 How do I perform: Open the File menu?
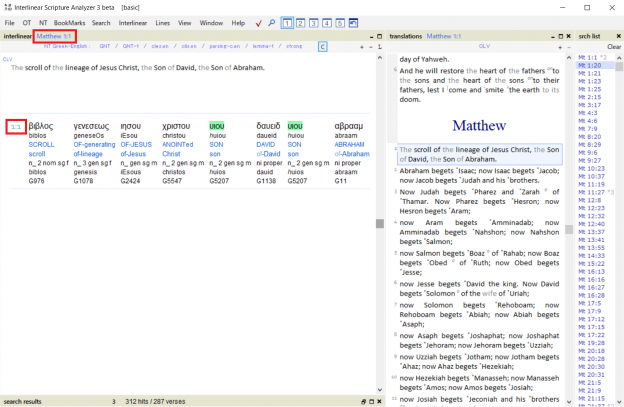10,23
